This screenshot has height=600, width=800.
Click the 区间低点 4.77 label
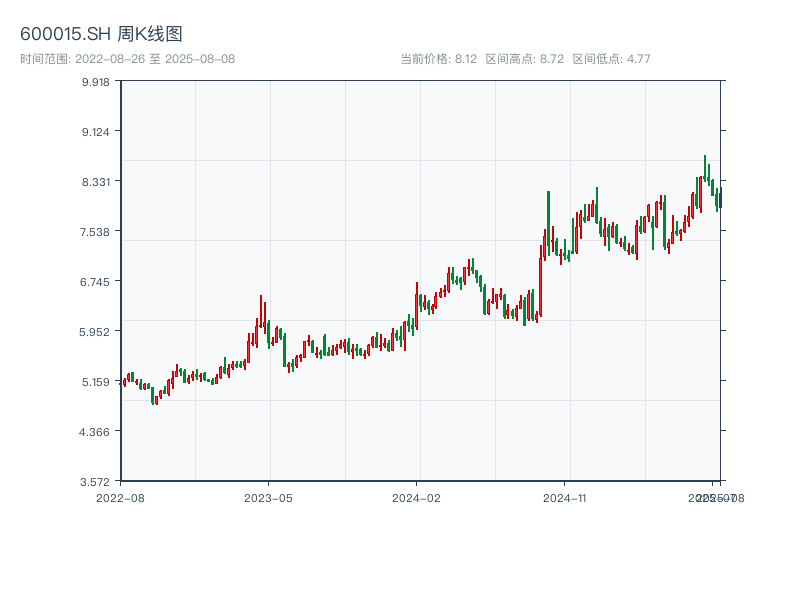(611, 59)
